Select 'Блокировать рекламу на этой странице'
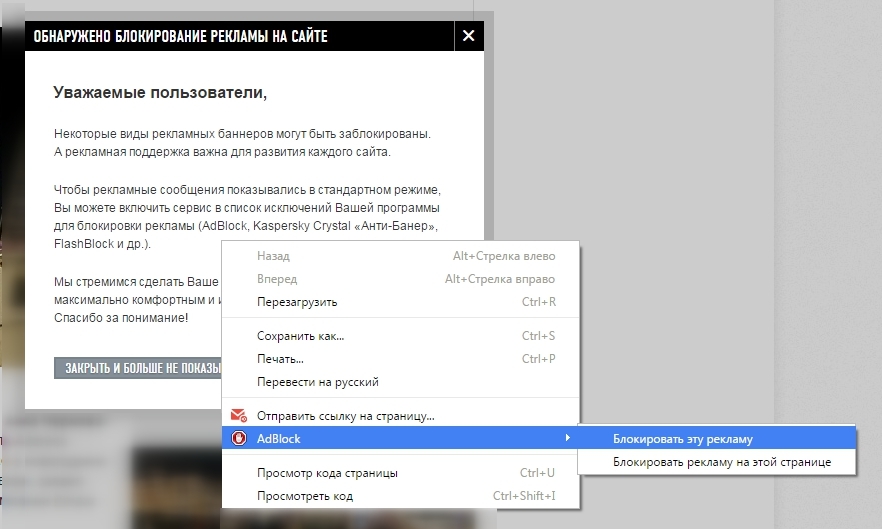Image resolution: width=882 pixels, height=529 pixels. click(x=721, y=462)
